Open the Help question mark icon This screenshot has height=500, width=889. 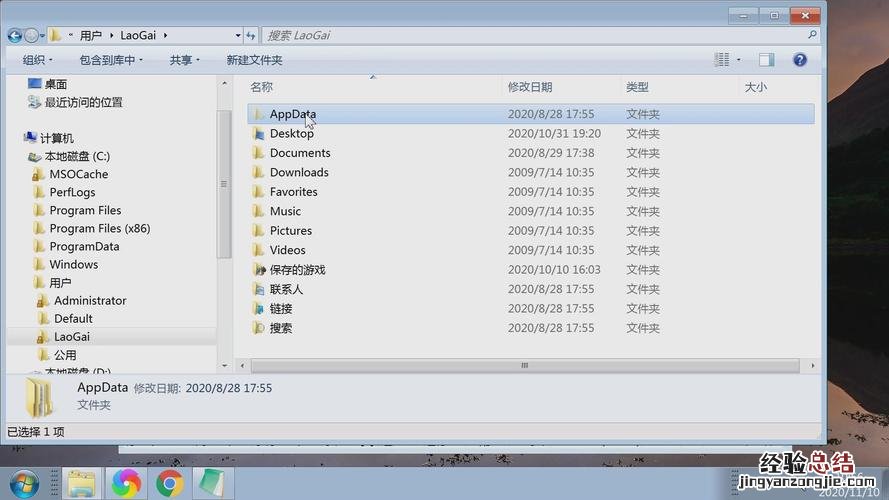(799, 60)
